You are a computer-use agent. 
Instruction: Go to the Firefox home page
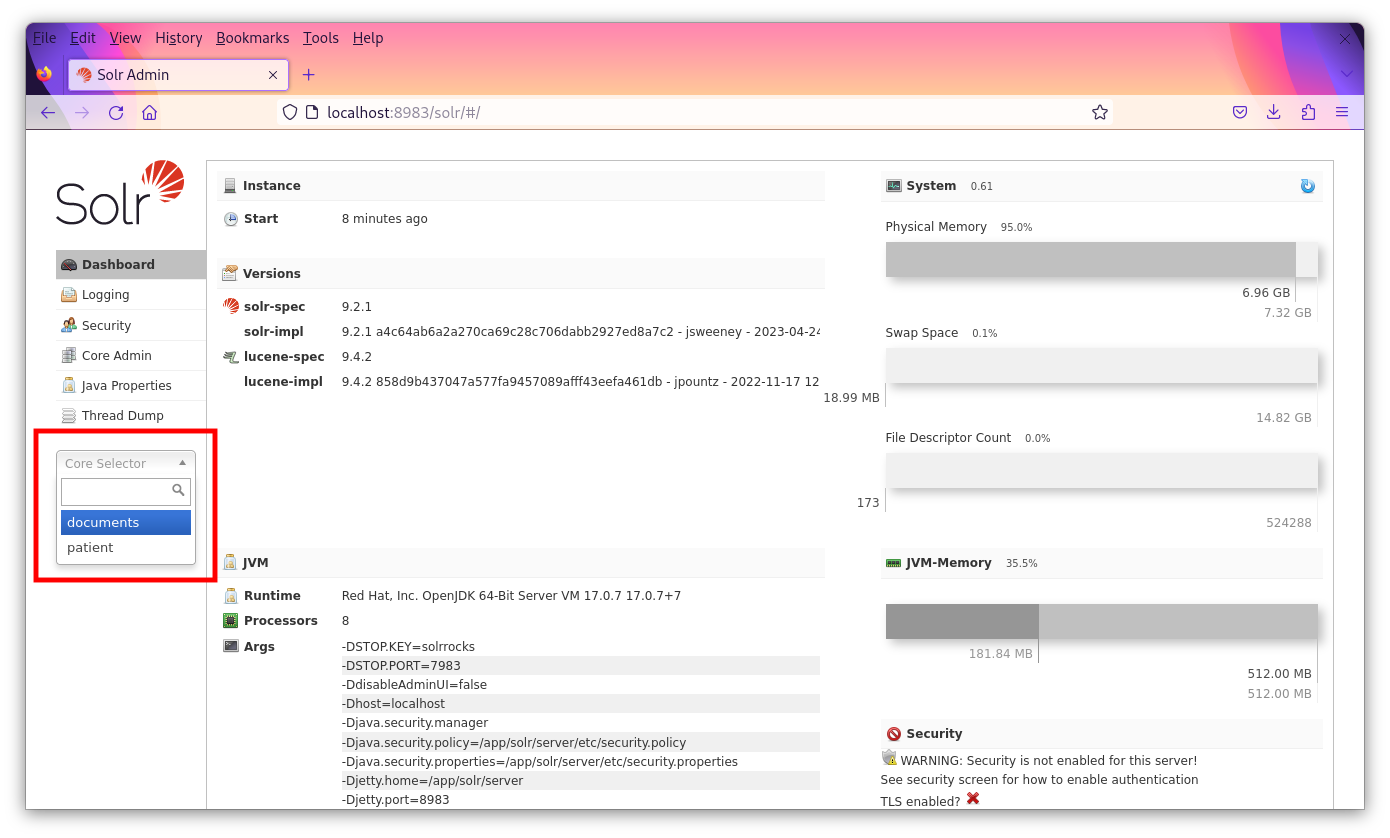(x=150, y=112)
